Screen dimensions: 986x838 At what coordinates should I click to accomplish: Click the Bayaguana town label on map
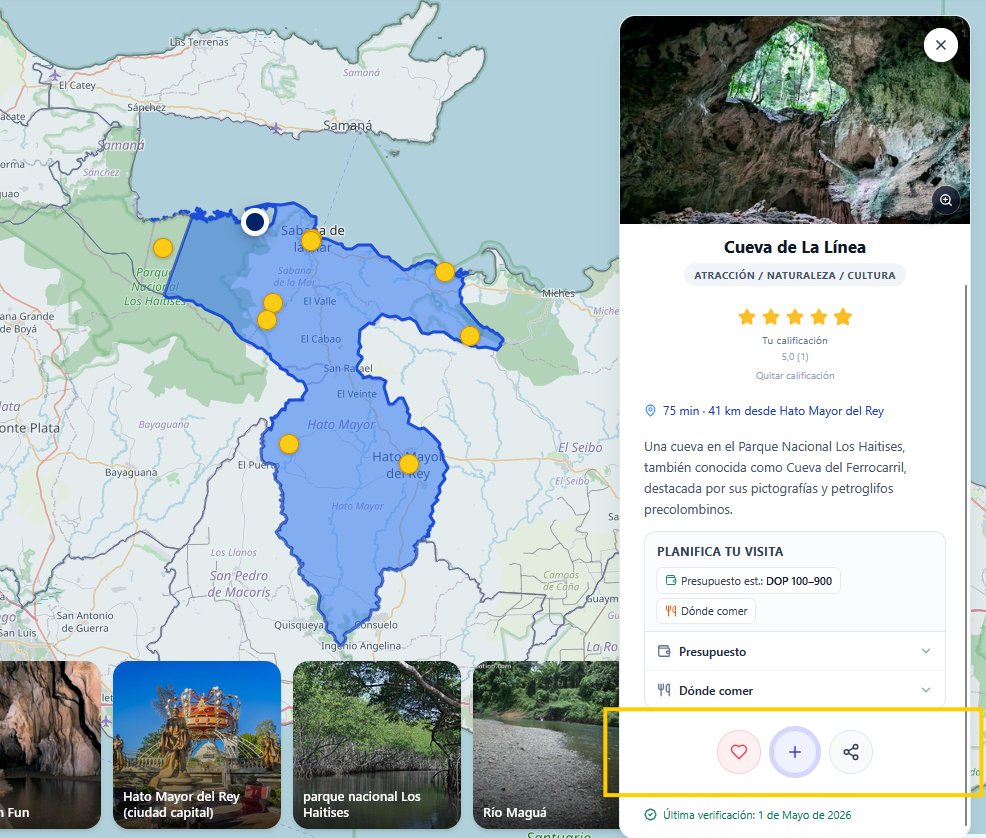[x=131, y=472]
